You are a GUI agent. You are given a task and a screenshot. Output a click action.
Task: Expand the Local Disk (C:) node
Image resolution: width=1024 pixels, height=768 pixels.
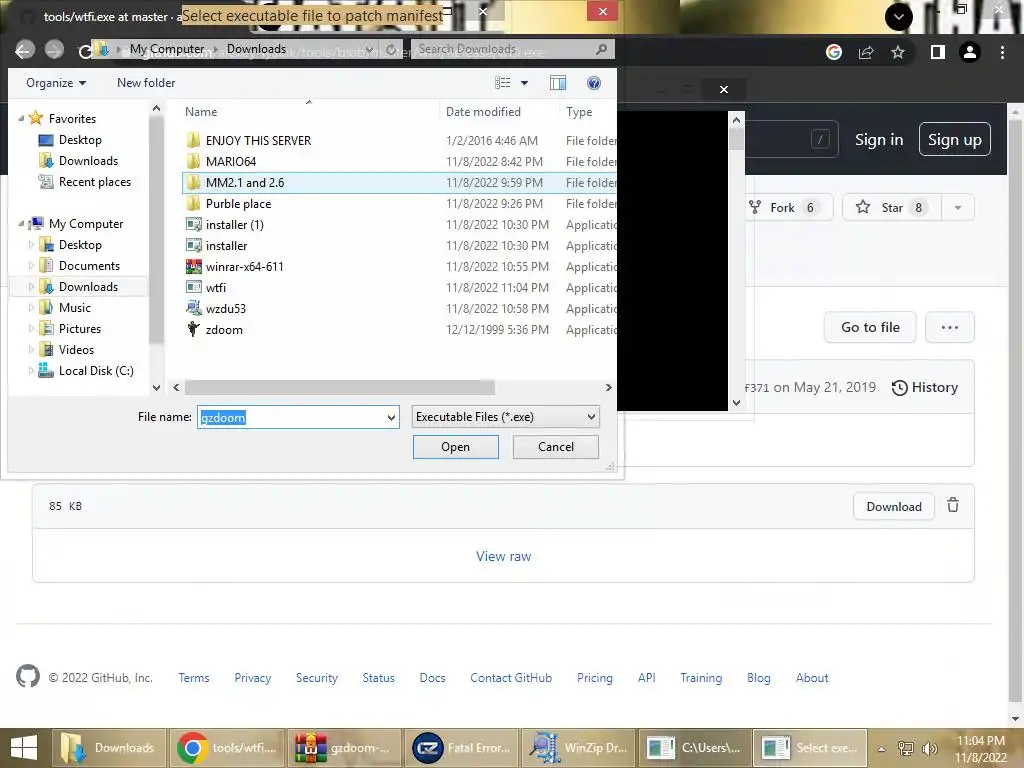click(x=31, y=371)
